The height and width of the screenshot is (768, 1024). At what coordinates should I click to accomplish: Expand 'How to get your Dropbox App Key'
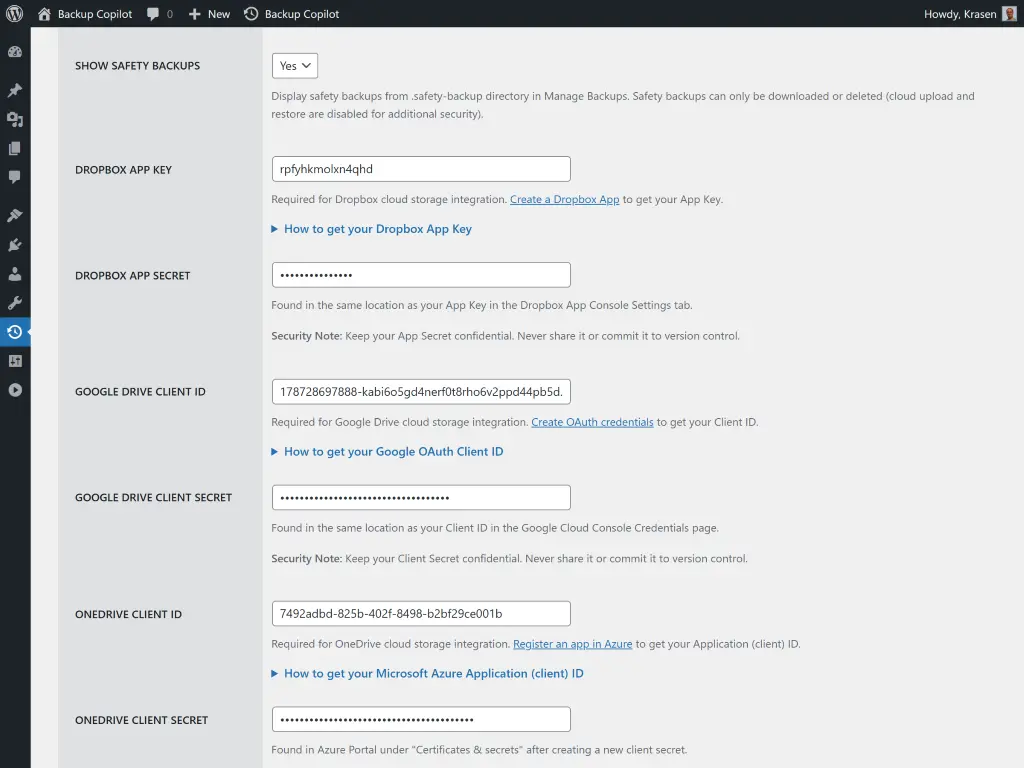(377, 229)
